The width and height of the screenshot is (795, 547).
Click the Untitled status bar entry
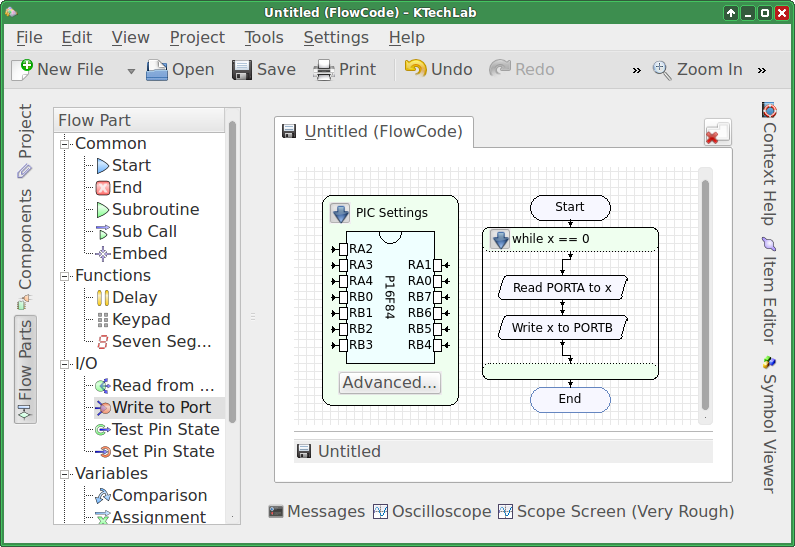coord(503,451)
